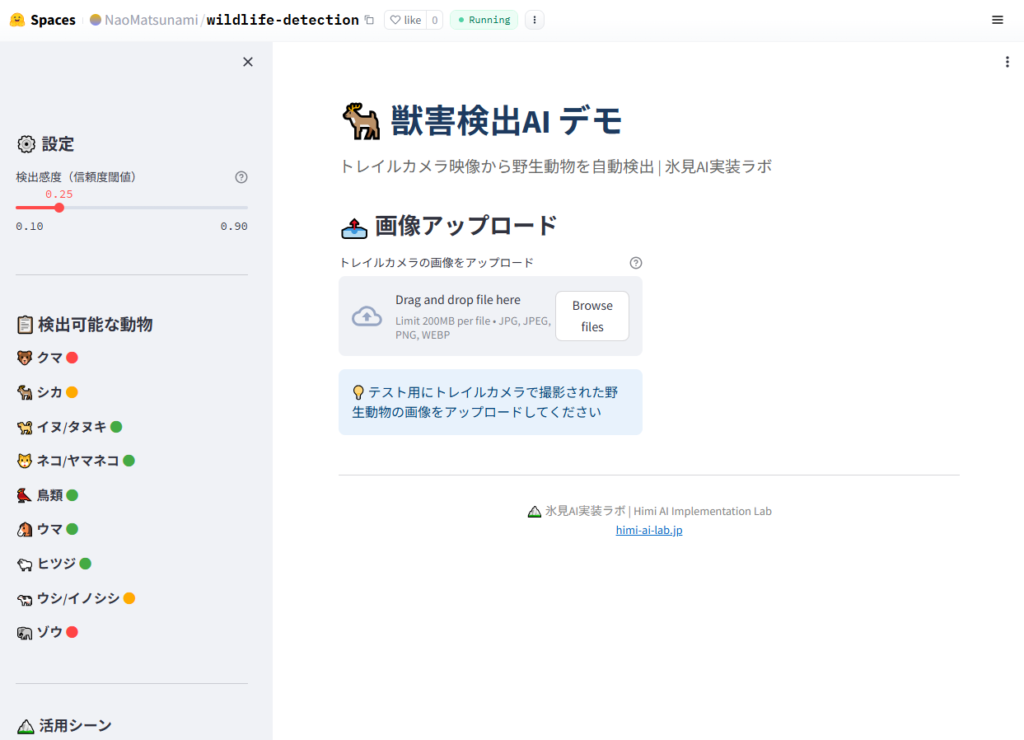Open the Streamlit app options kebab menu
This screenshot has width=1024, height=740.
1007,62
